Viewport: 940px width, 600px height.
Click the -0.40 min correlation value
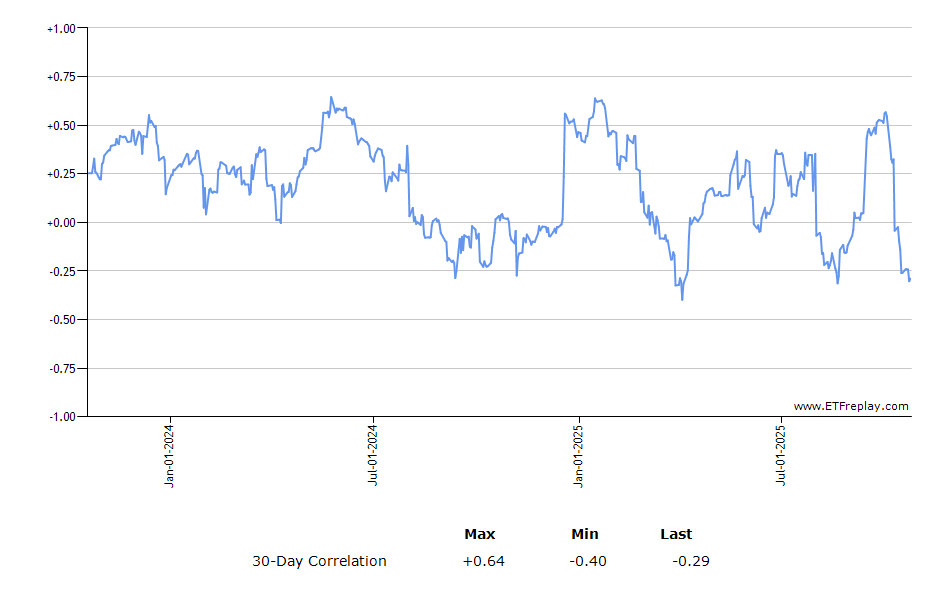588,561
